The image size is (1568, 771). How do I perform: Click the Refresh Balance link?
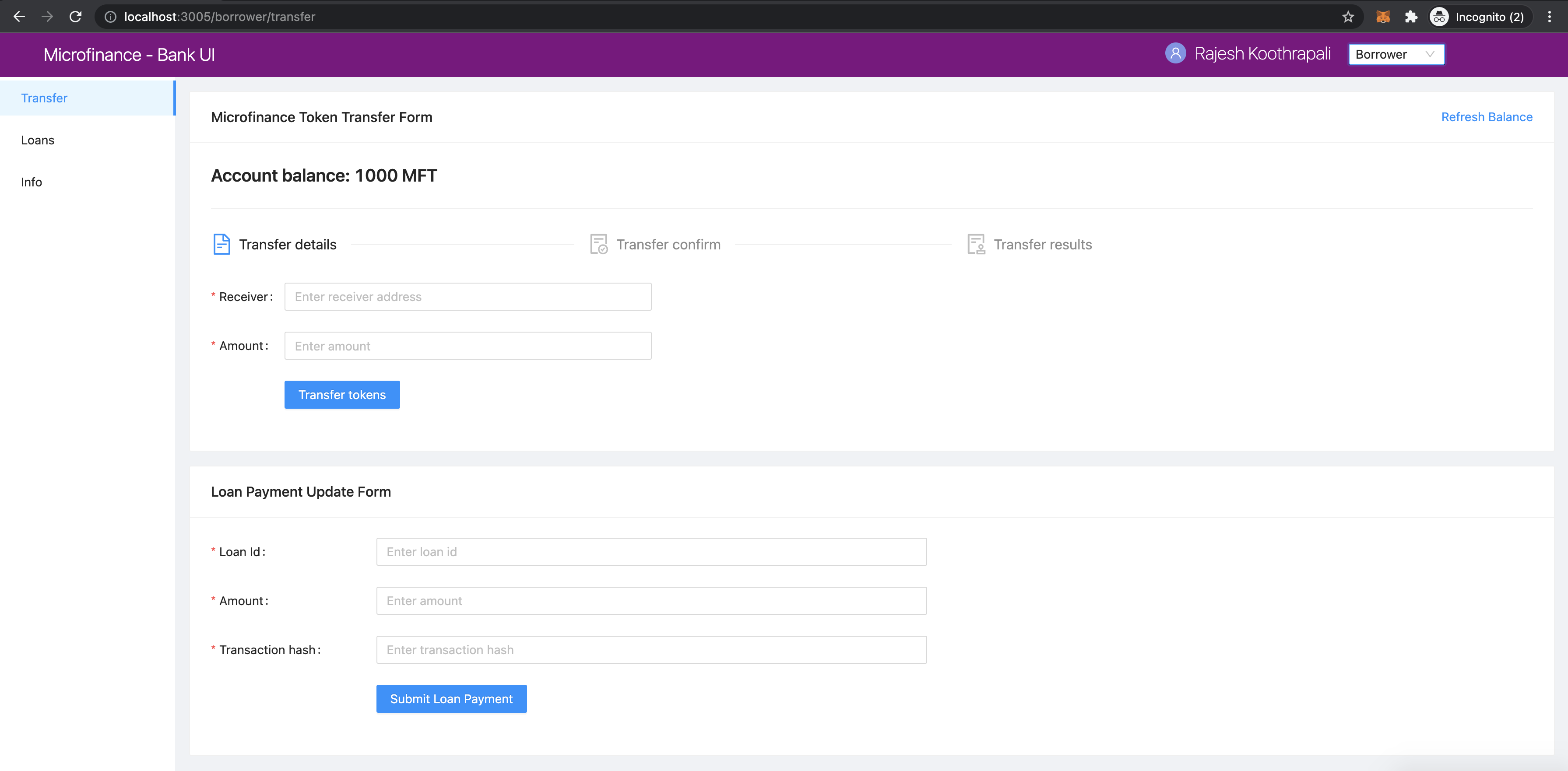(1487, 117)
